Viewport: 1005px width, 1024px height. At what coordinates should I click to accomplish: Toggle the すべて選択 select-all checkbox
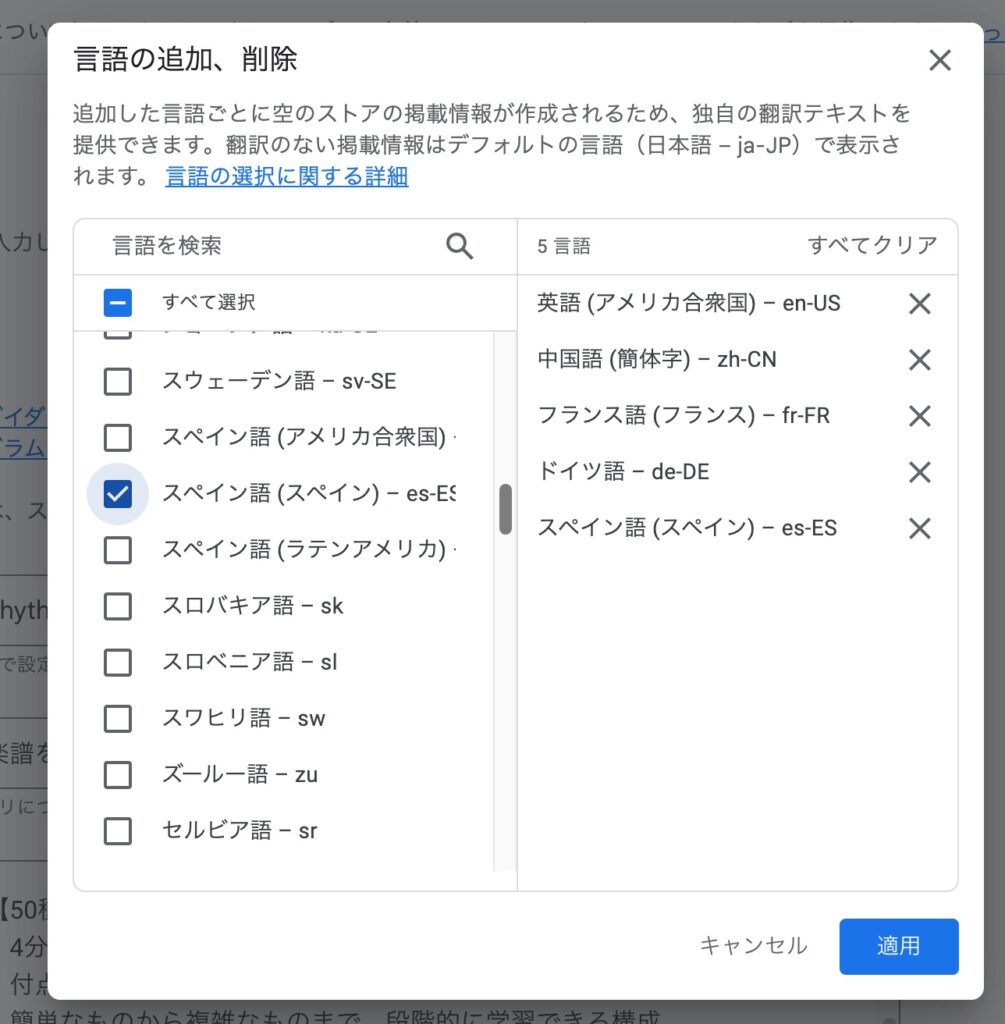coord(118,302)
